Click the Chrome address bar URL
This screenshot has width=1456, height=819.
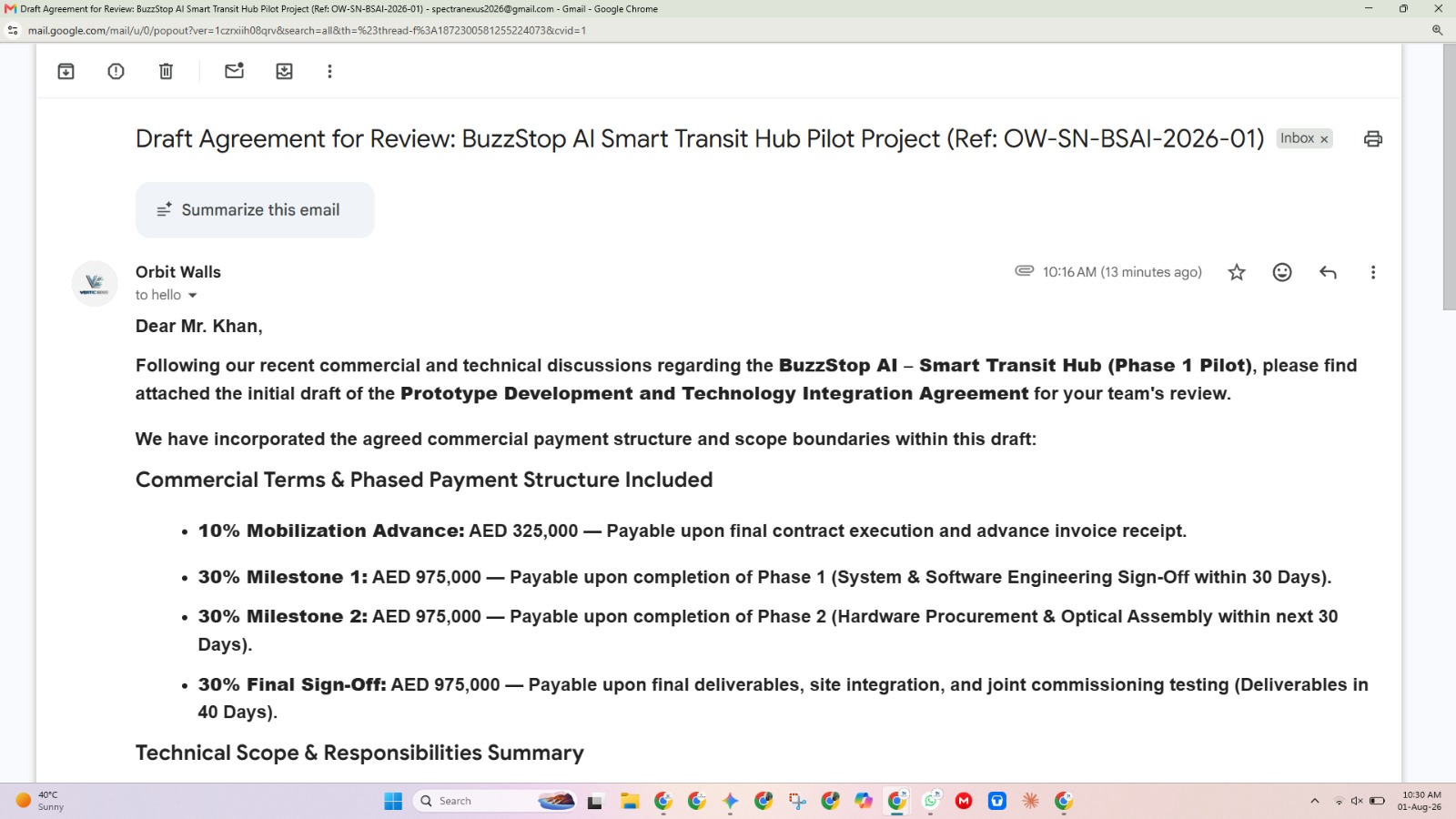coord(307,30)
